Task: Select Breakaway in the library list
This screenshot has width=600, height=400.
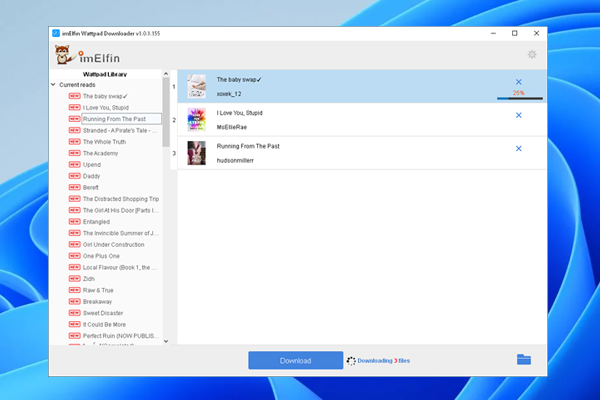Action: [98, 302]
